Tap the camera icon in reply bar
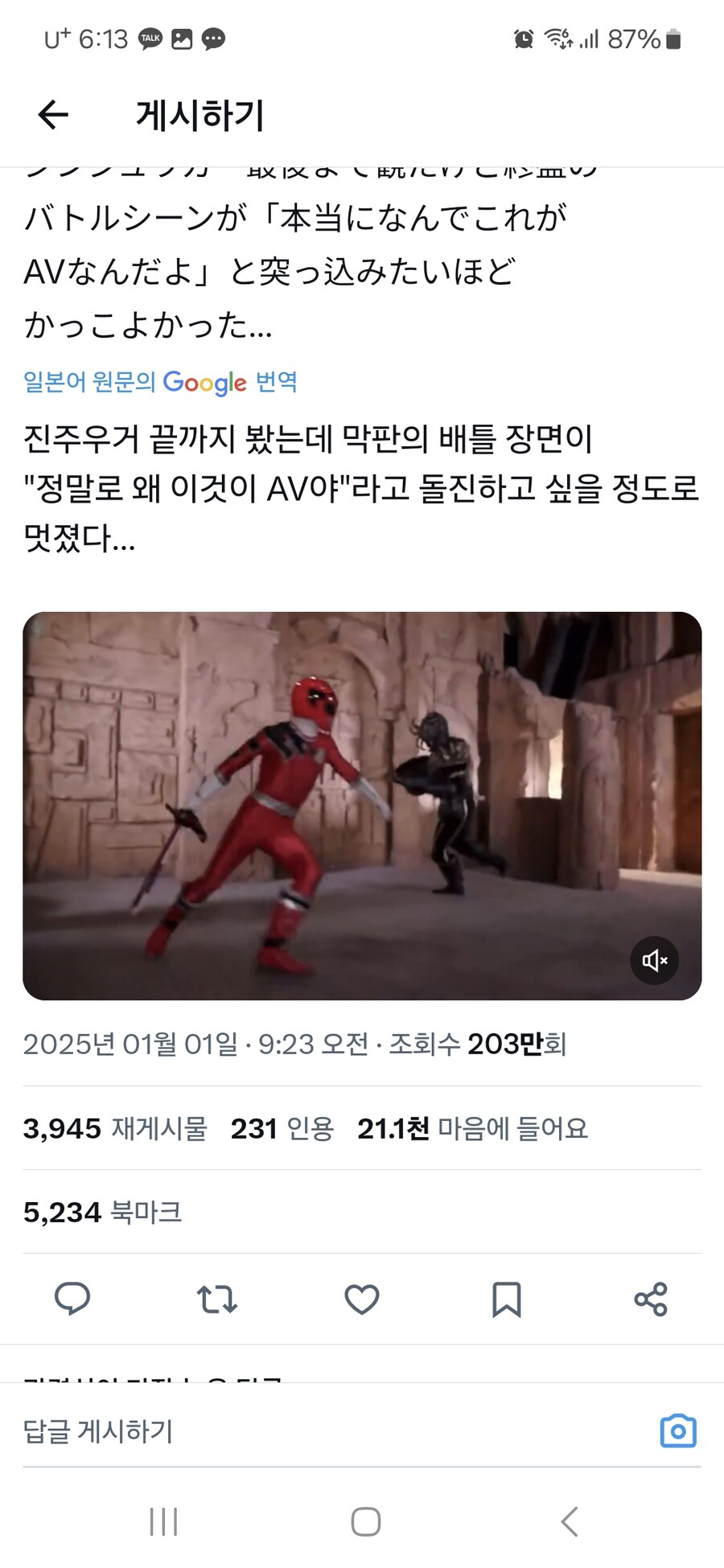The width and height of the screenshot is (724, 1568). point(678,1430)
